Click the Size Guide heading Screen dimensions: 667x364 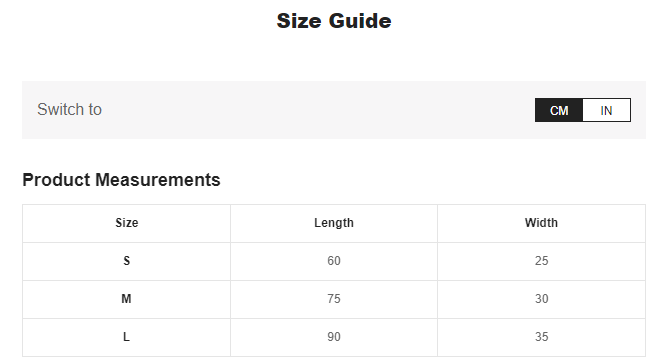click(x=334, y=21)
